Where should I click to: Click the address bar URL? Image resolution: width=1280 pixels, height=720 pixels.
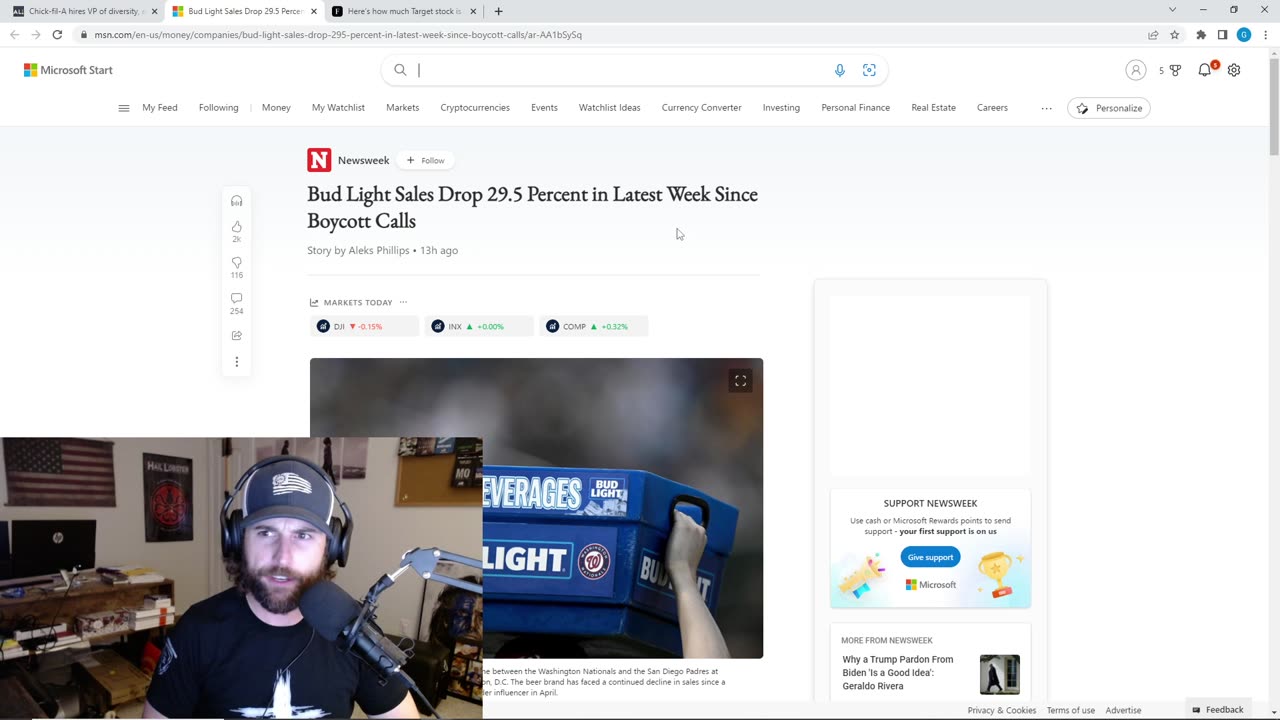click(x=338, y=34)
